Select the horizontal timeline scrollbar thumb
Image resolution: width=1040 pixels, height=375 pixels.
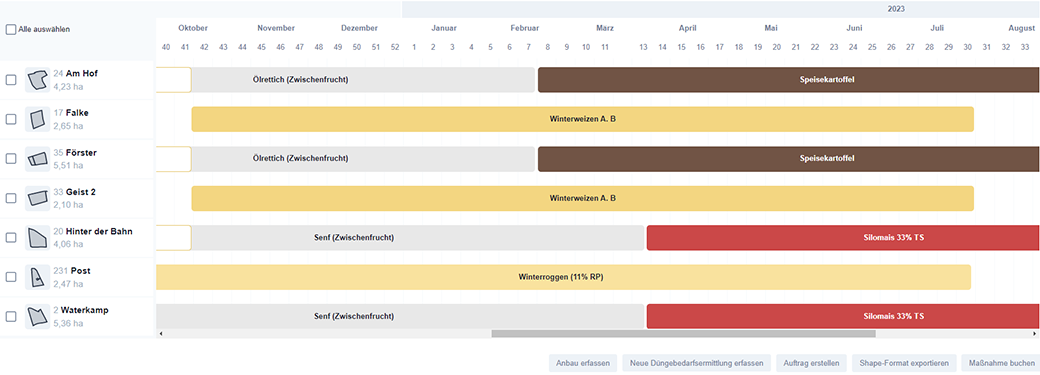tap(683, 334)
